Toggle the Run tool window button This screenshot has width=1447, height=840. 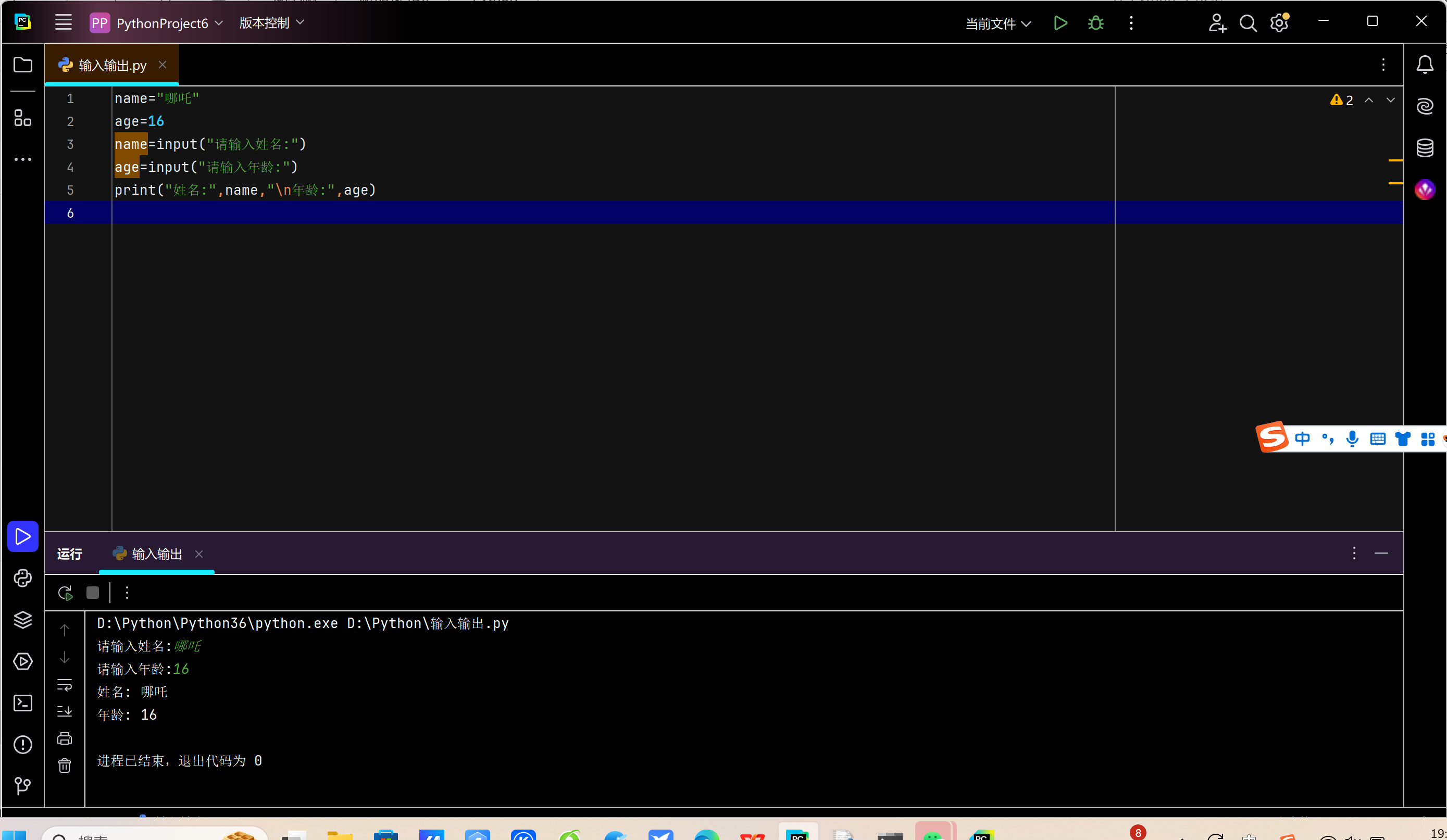[x=22, y=536]
